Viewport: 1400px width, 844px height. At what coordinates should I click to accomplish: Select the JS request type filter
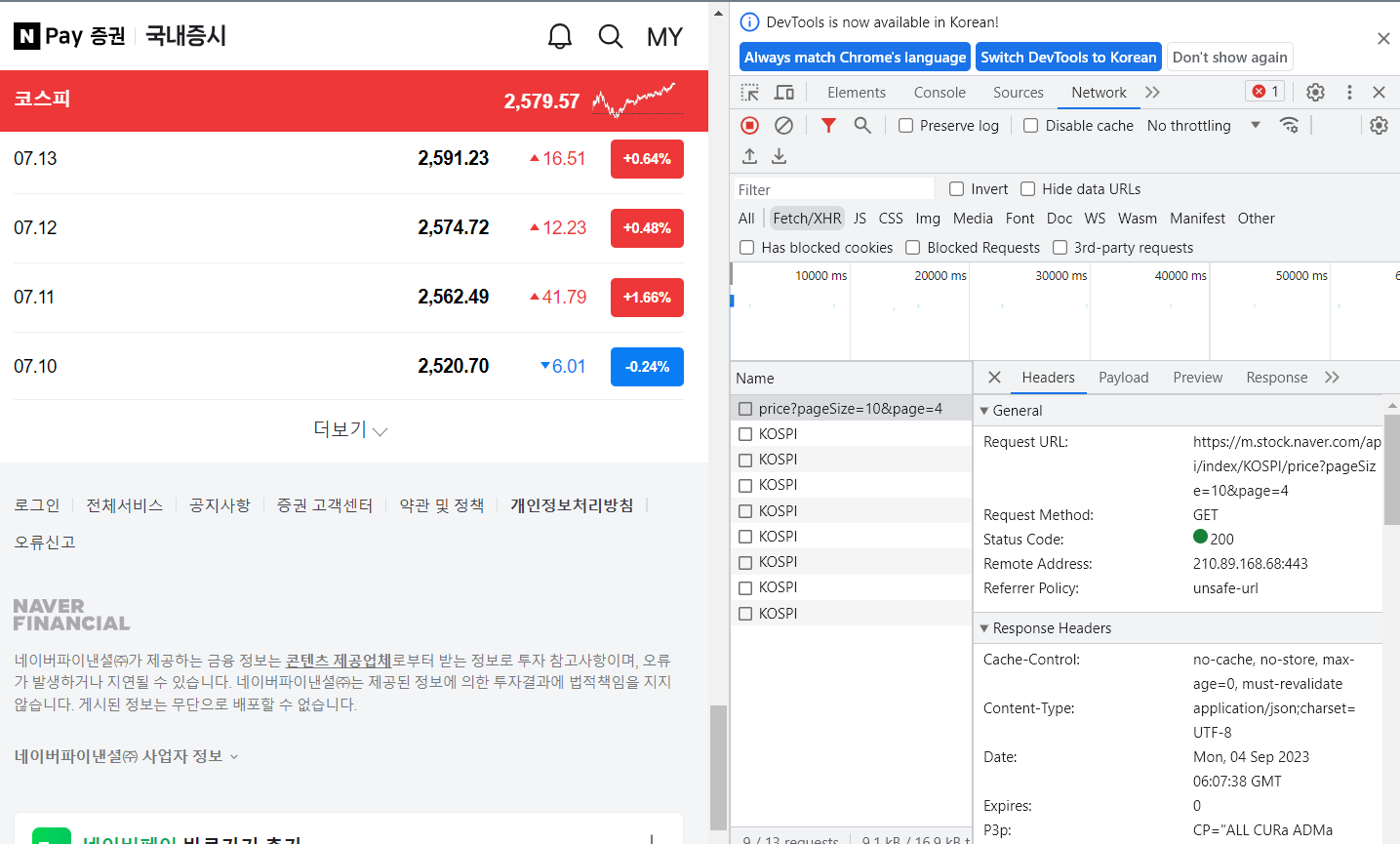tap(860, 219)
